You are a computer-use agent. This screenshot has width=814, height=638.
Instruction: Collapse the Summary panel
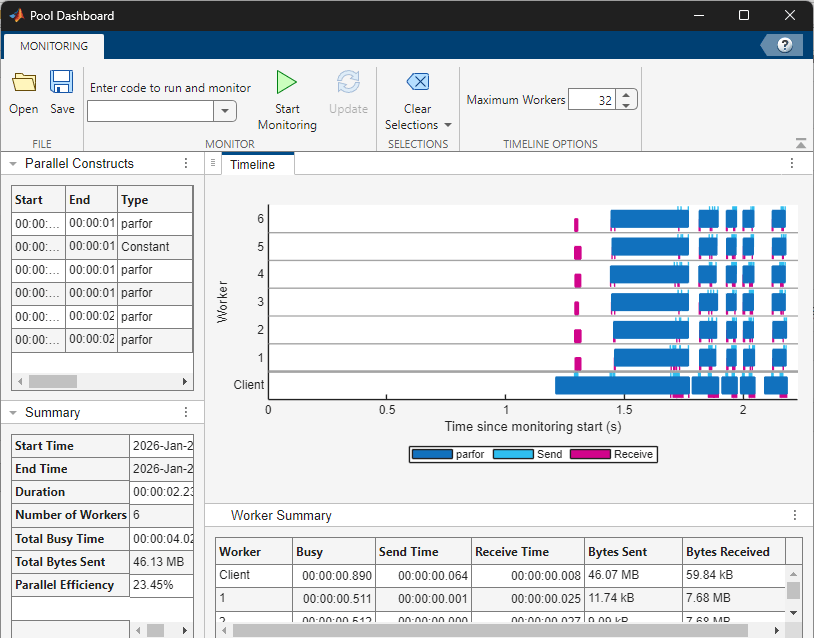coord(13,413)
